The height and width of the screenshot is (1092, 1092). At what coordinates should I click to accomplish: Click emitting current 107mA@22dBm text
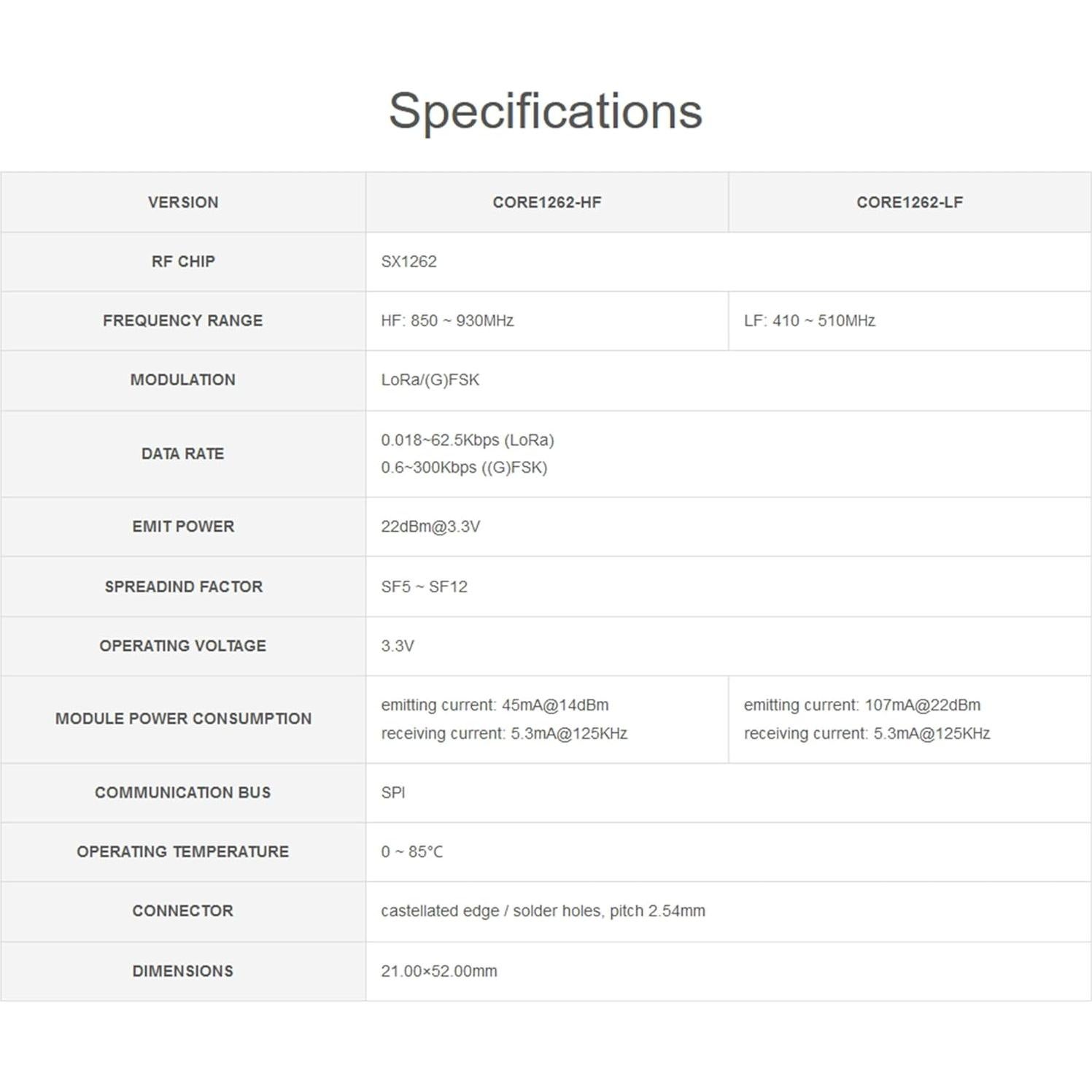click(x=861, y=705)
